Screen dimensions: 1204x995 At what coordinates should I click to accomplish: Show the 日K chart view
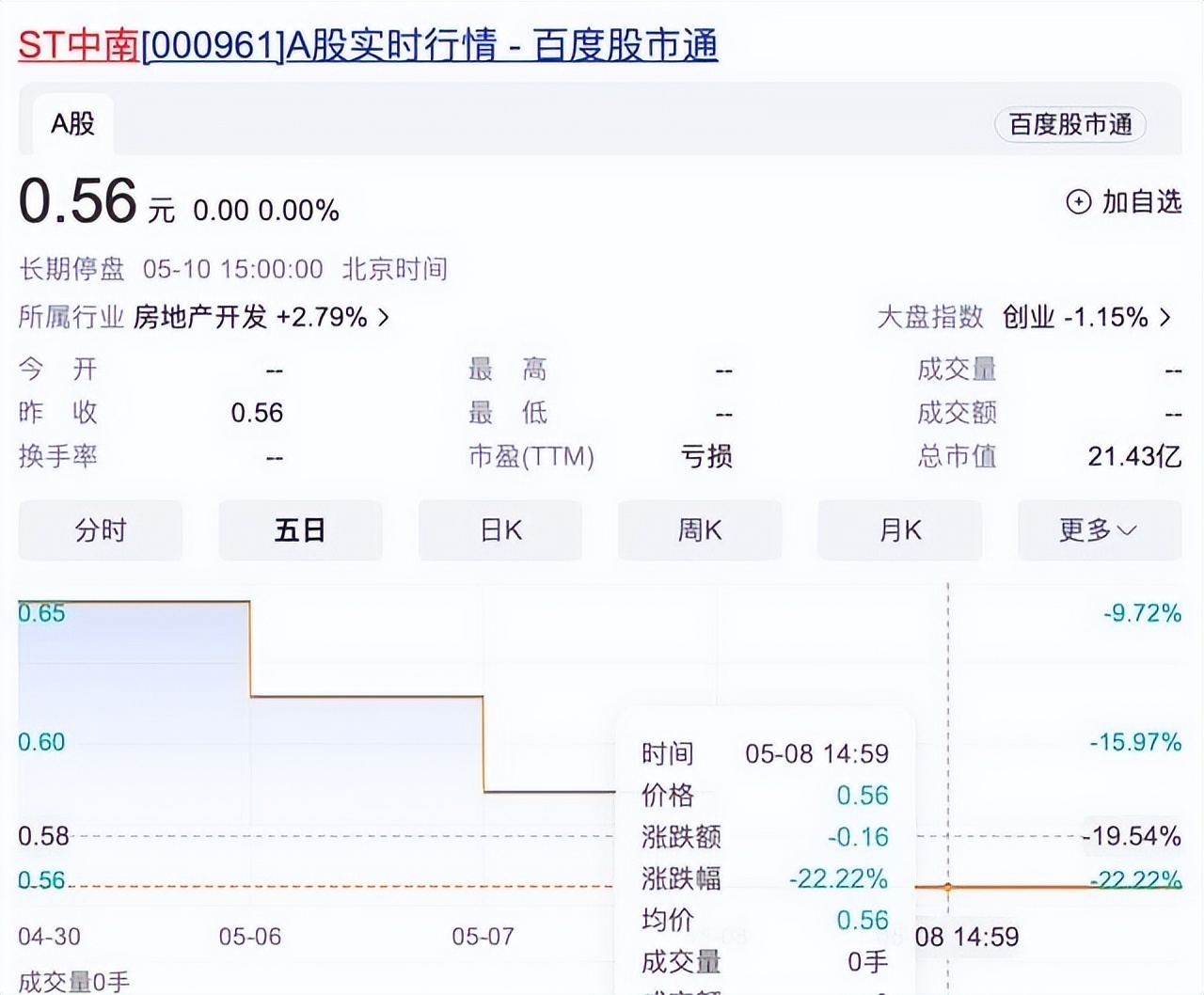pyautogui.click(x=500, y=530)
